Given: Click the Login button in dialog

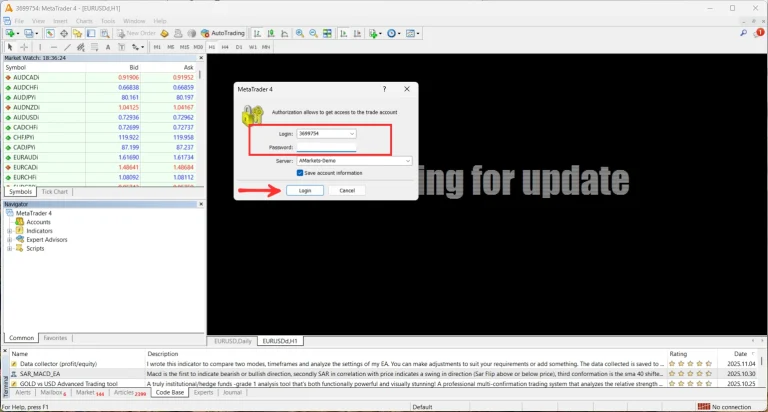Looking at the screenshot, I should [305, 191].
